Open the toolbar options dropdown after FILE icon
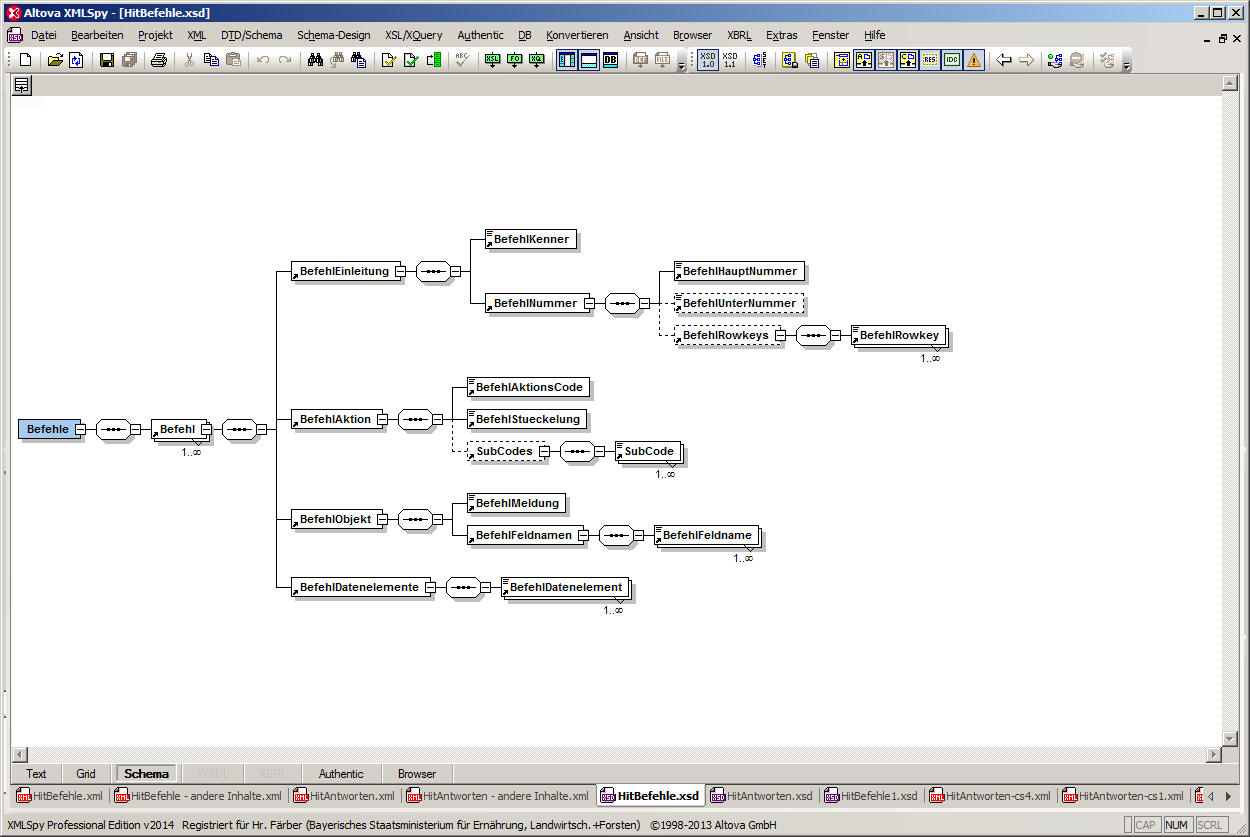Viewport: 1250px width, 837px height. 681,66
